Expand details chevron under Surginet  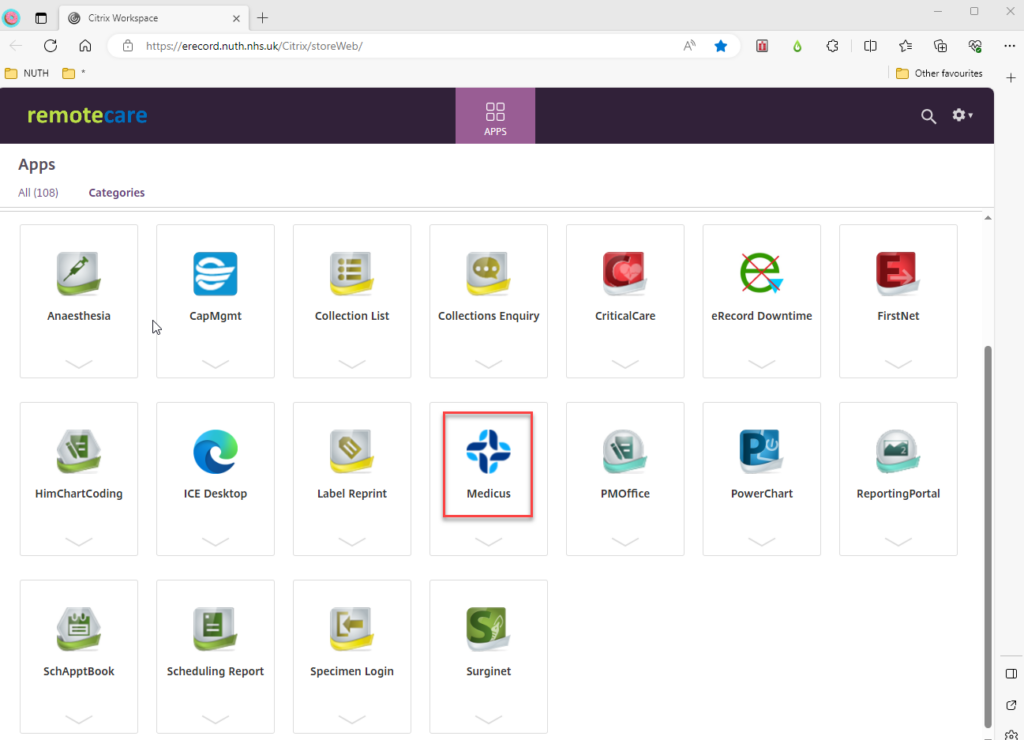coord(488,719)
